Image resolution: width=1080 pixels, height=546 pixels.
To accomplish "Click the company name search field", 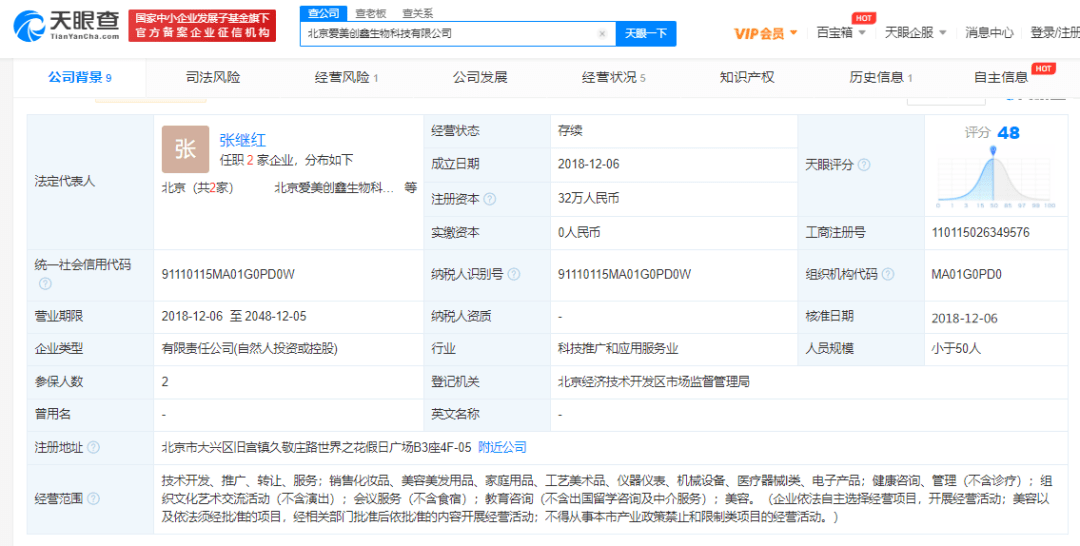I will 450,33.
